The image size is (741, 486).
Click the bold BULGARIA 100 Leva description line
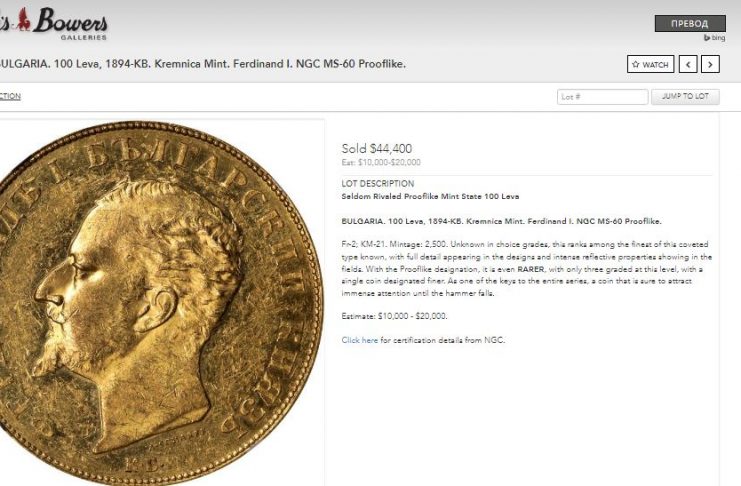(501, 221)
